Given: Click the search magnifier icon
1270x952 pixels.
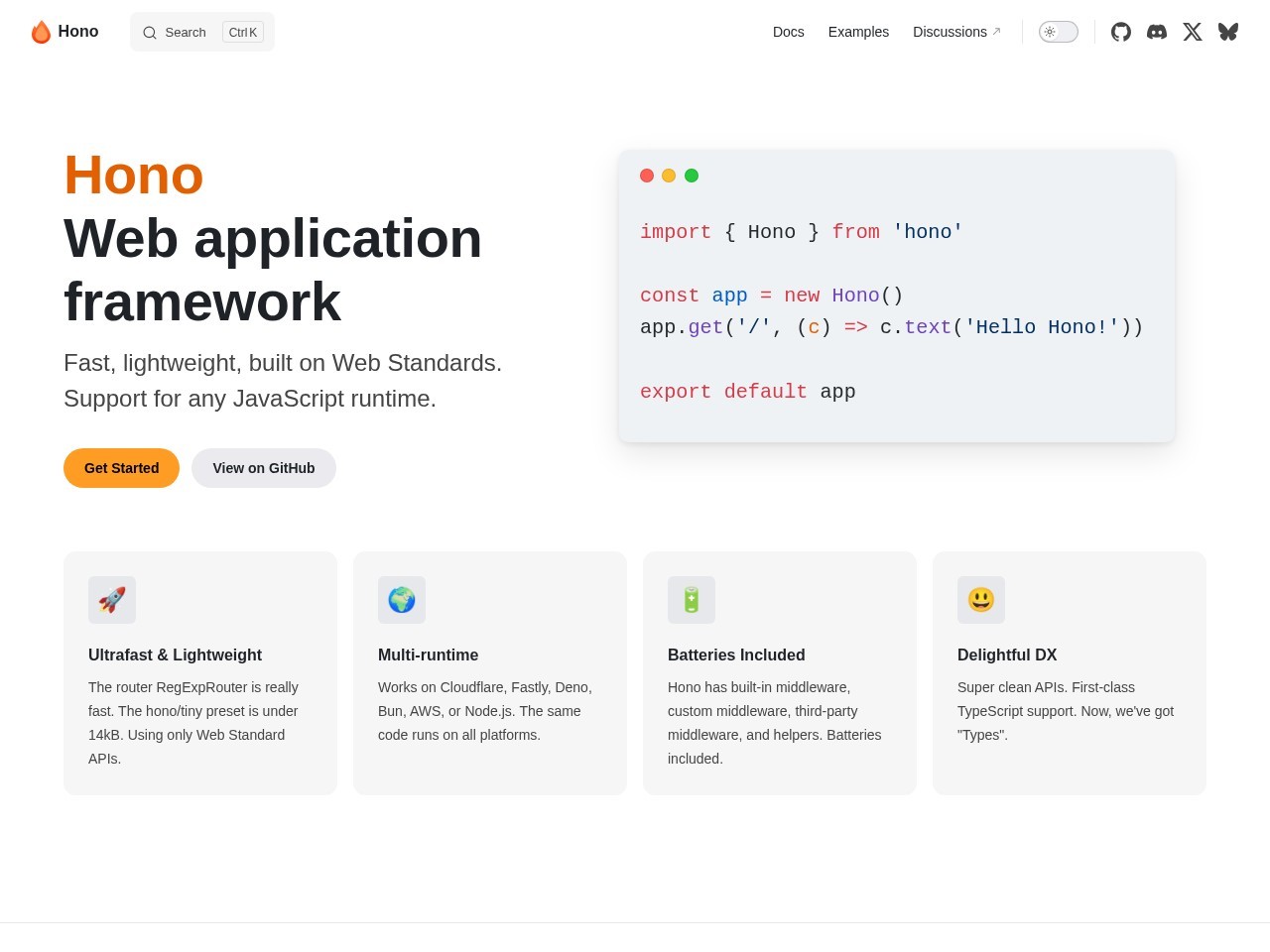Looking at the screenshot, I should click(150, 33).
